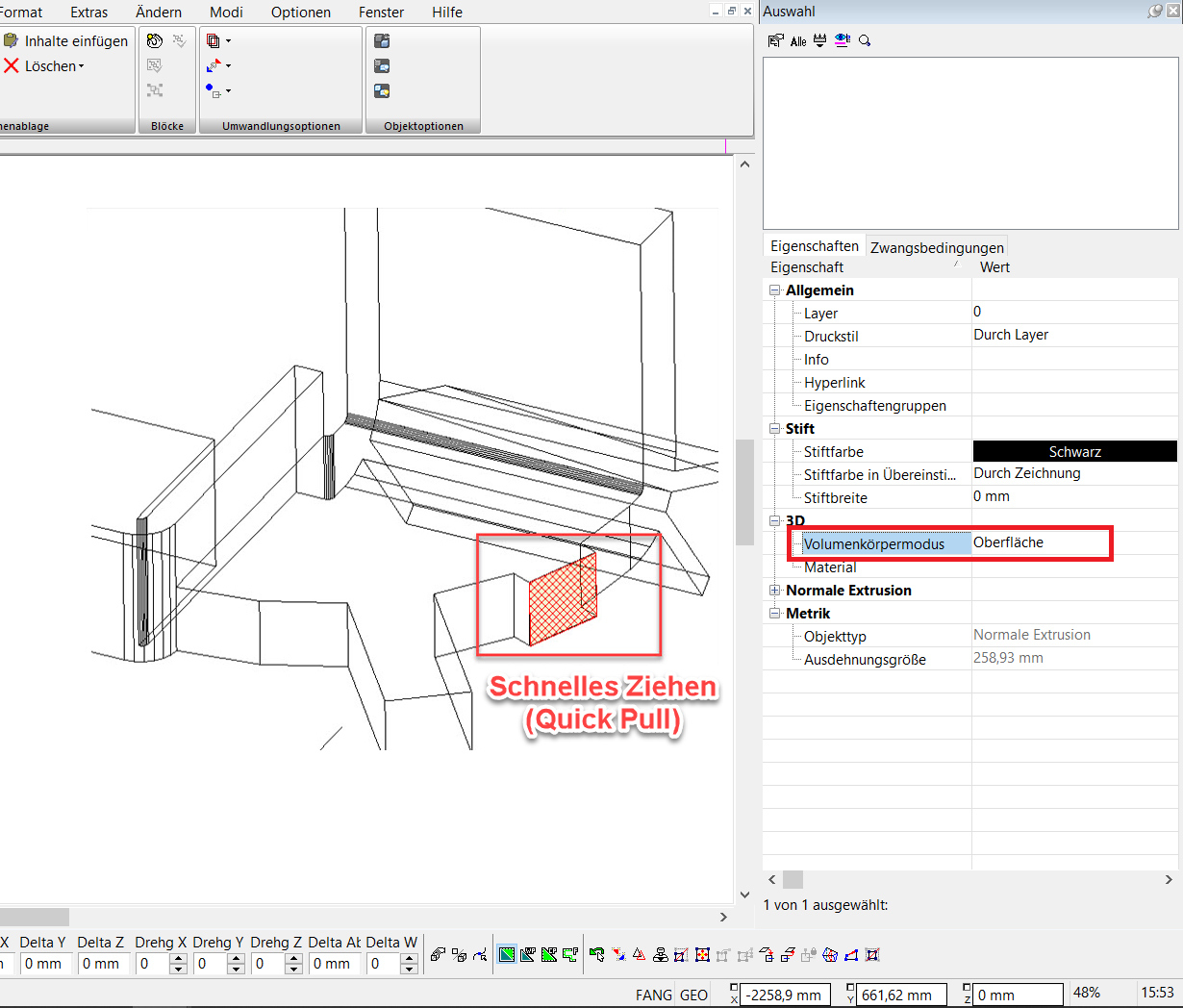Image resolution: width=1183 pixels, height=1008 pixels.
Task: Click the Alle button in Auswahl toolbar
Action: [x=798, y=41]
